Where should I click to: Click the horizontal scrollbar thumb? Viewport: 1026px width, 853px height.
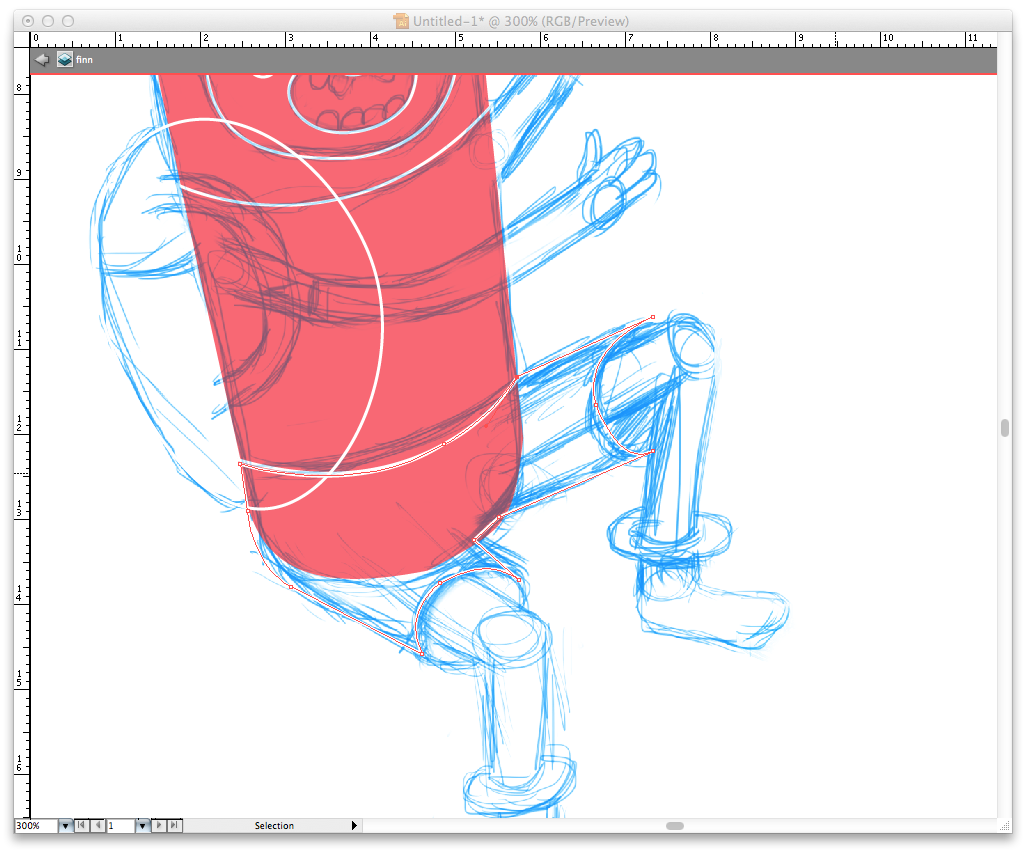tap(675, 826)
